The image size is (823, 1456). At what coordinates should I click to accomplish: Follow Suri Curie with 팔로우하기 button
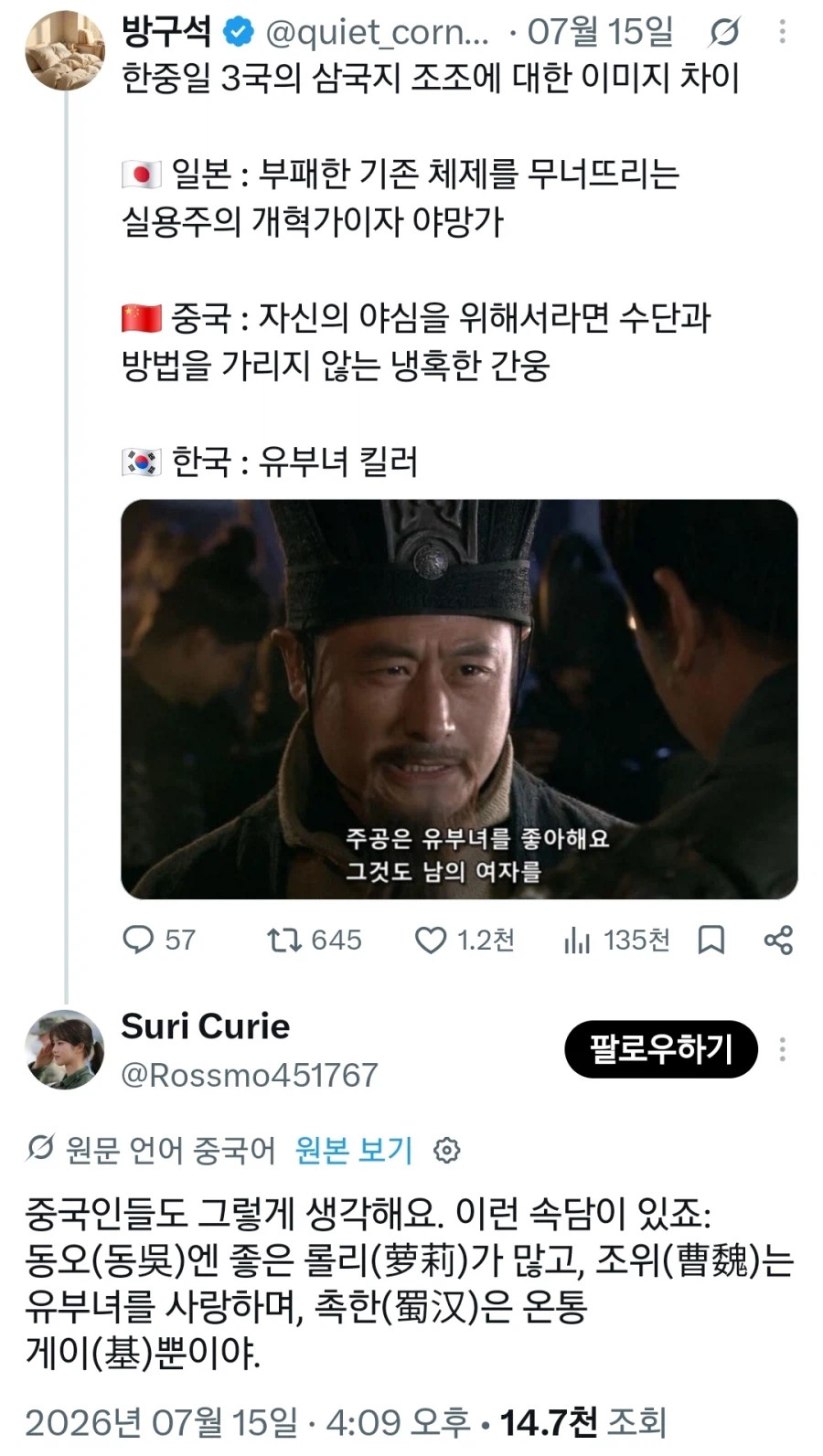(661, 1049)
